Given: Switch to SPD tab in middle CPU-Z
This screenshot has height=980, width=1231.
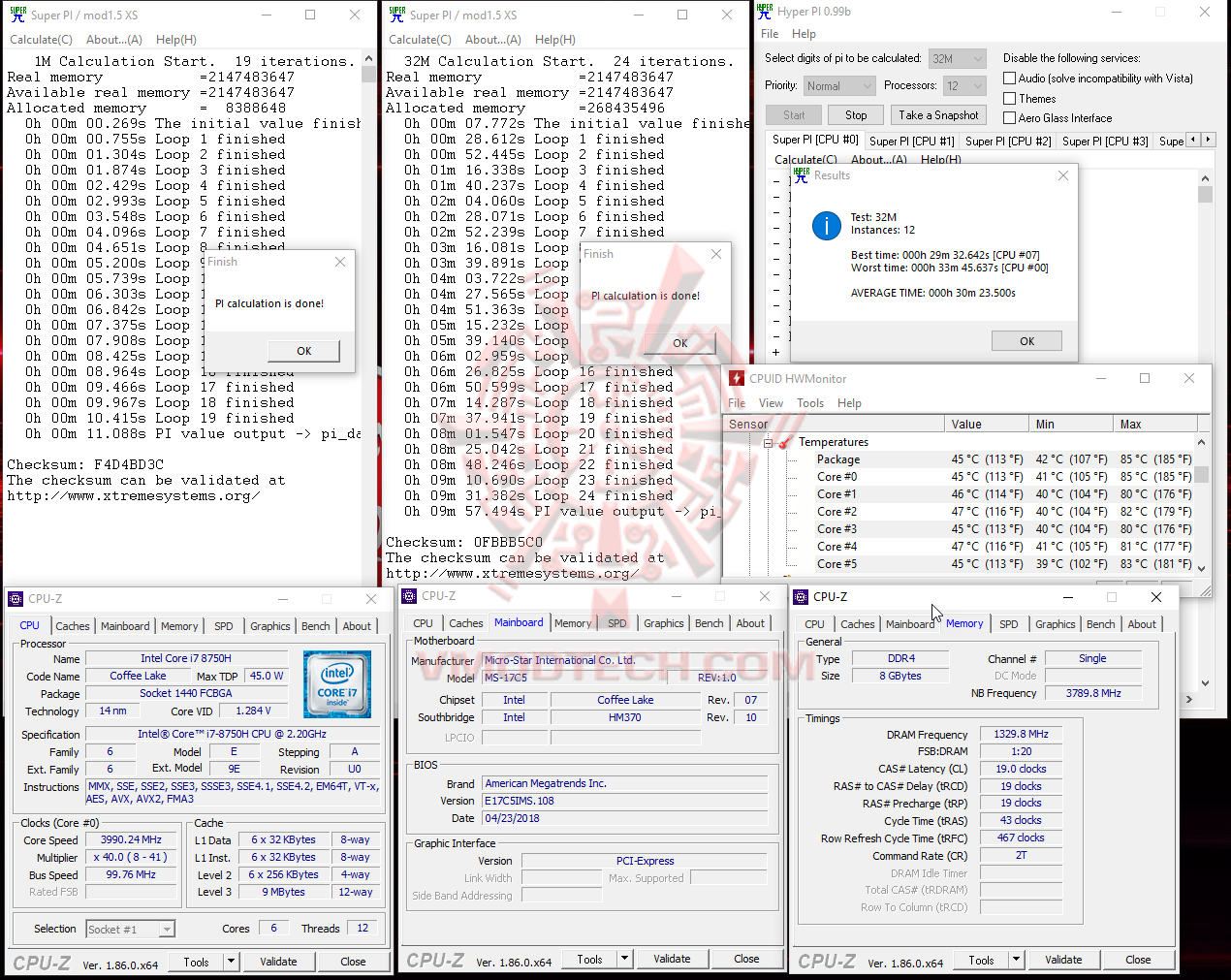Looking at the screenshot, I should pos(617,623).
